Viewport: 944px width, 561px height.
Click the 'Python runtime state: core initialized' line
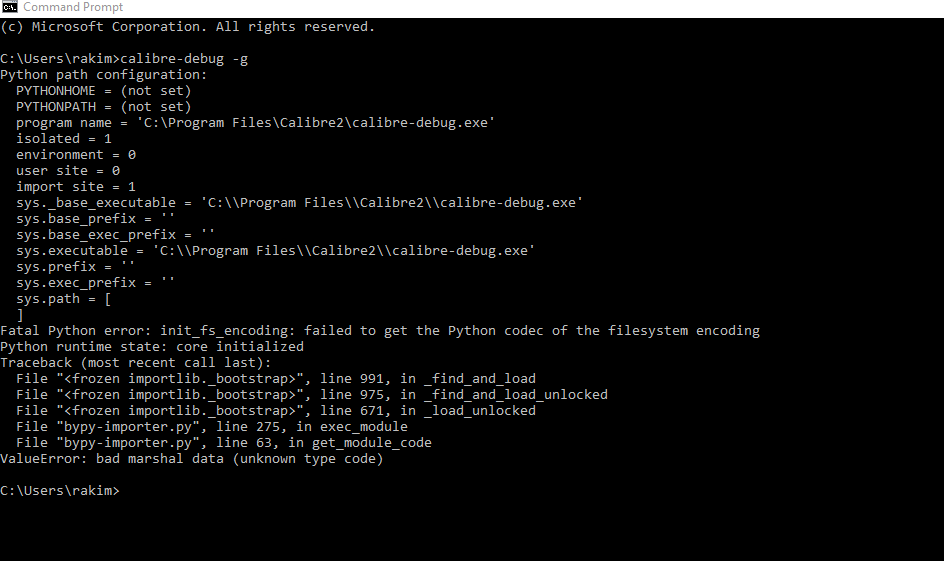(x=152, y=347)
